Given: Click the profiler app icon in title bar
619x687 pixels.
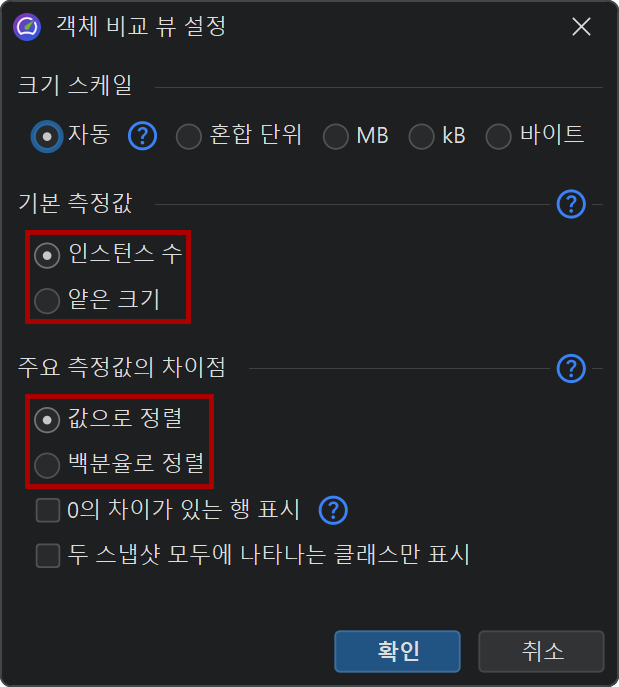Looking at the screenshot, I should 27,27.
